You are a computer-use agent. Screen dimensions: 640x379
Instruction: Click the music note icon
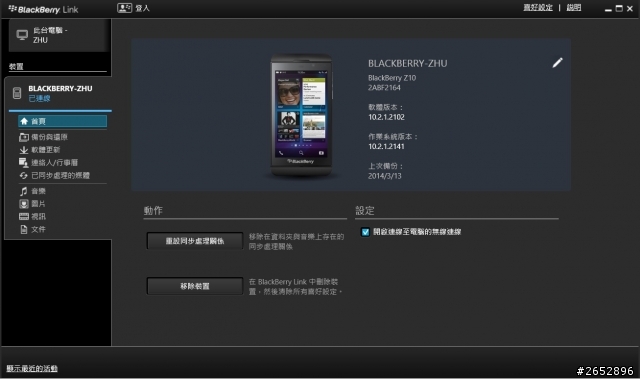click(24, 191)
